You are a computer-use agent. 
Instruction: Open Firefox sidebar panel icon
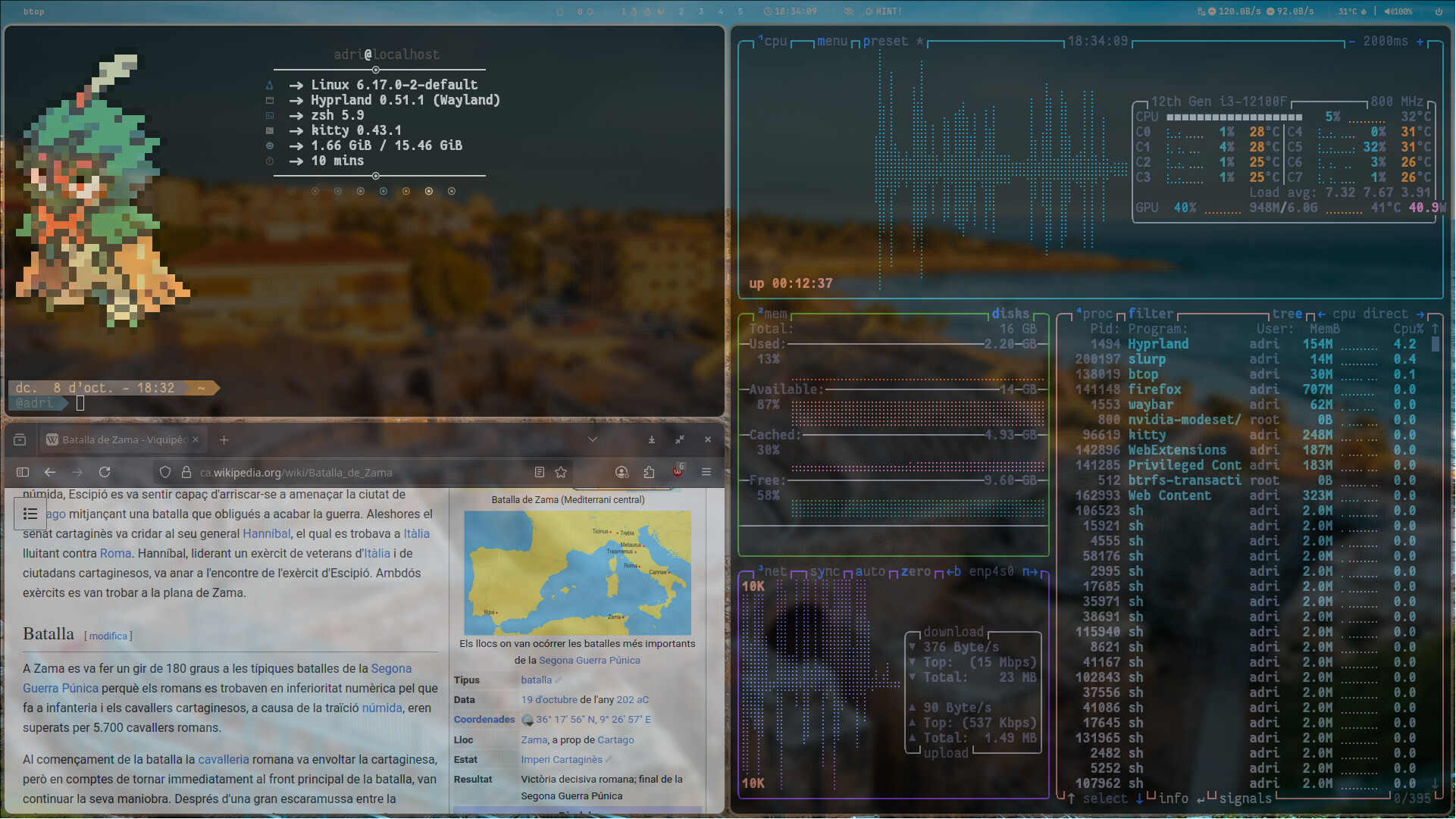(x=23, y=473)
